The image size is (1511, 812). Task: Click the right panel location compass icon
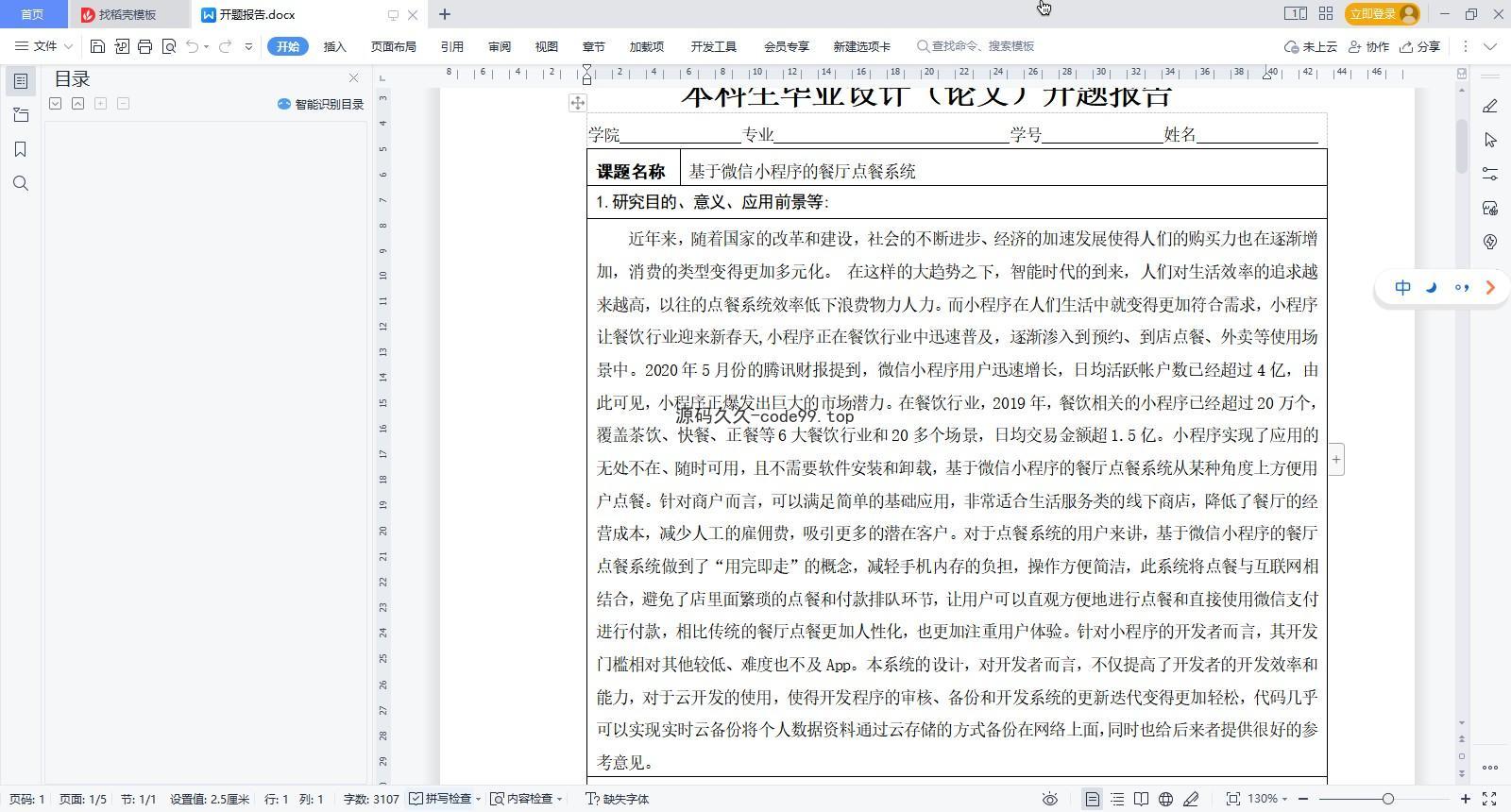[x=1490, y=242]
